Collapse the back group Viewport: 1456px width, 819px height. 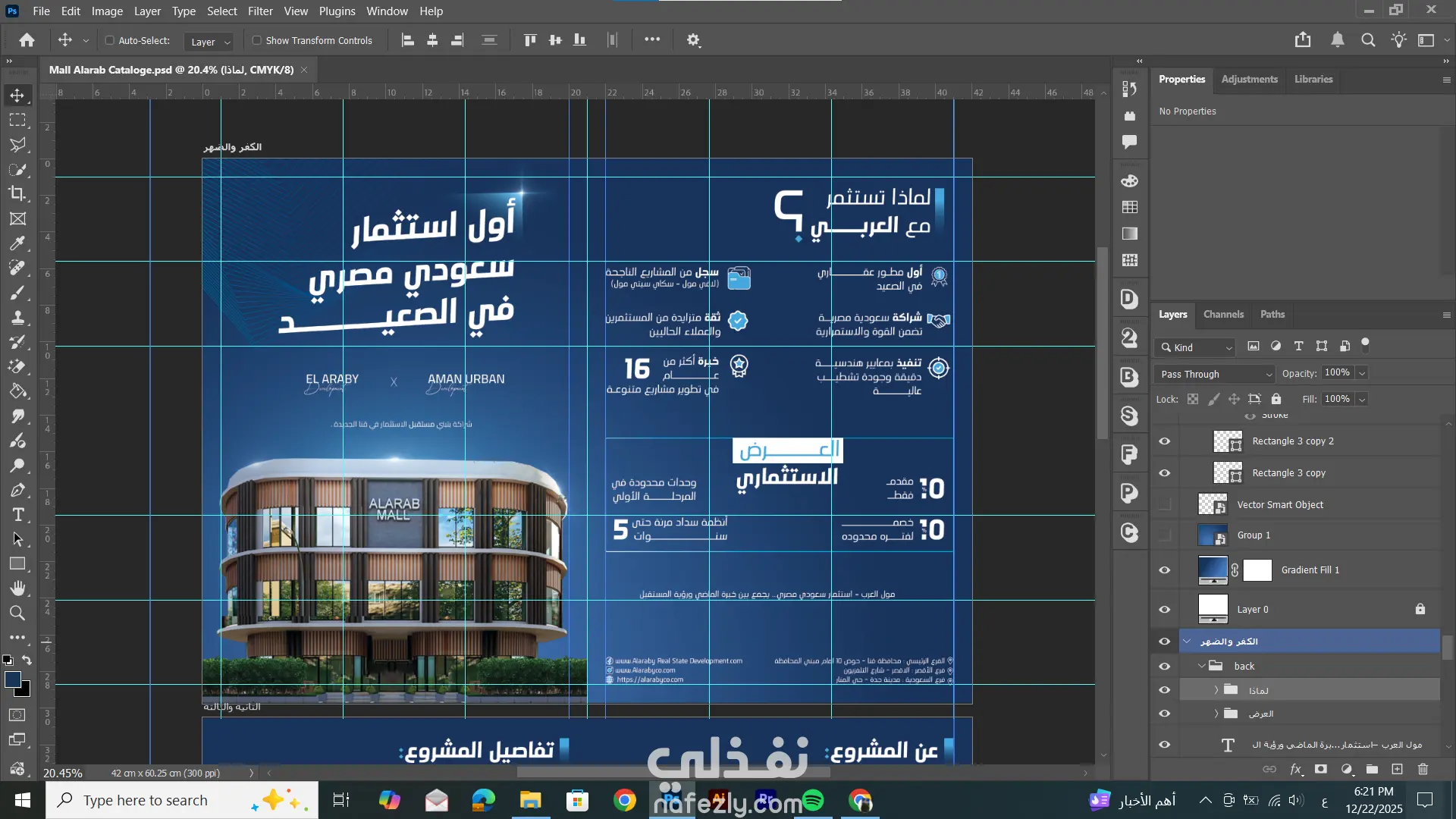1202,666
